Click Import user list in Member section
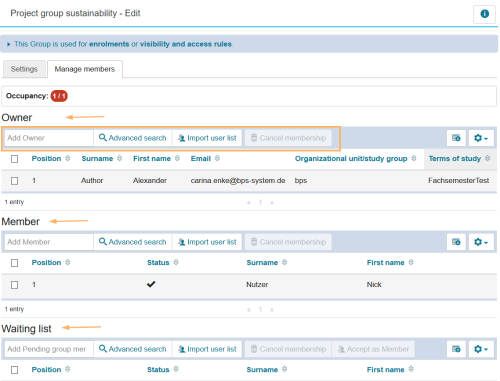500x381 pixels. pyautogui.click(x=207, y=242)
